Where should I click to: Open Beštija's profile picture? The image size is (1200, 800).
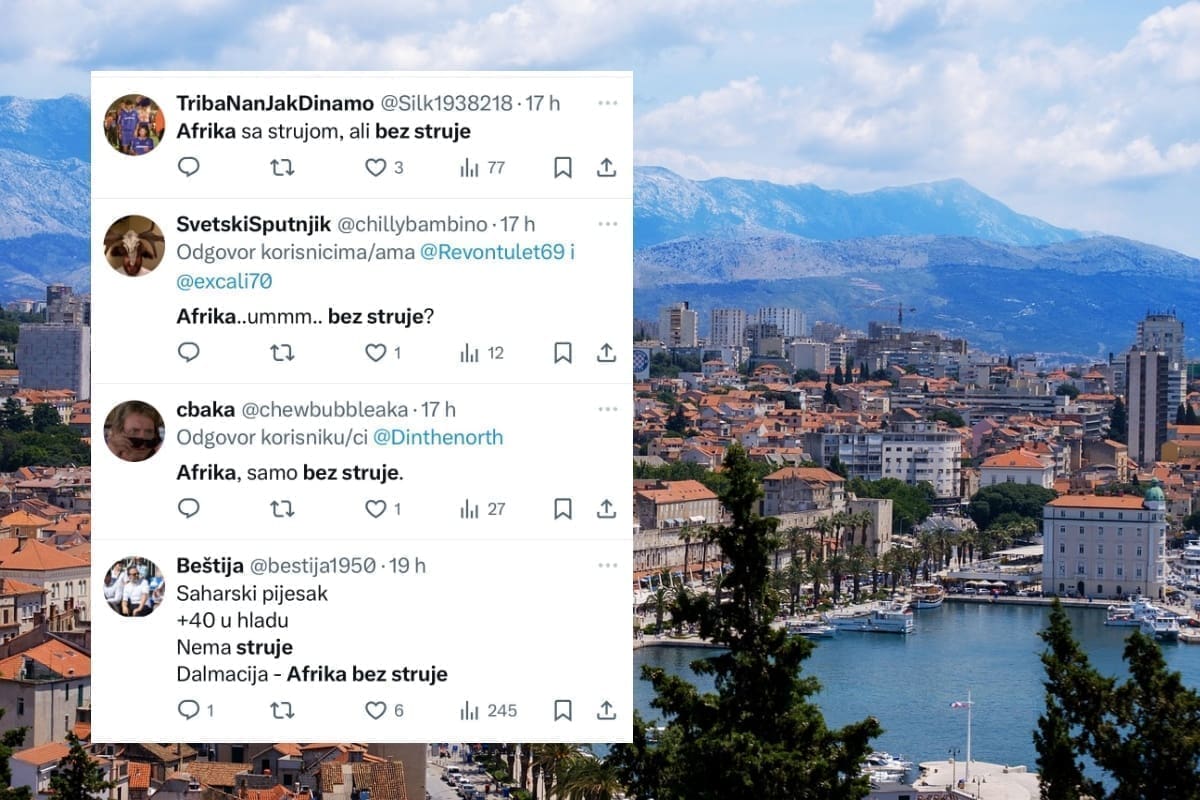pyautogui.click(x=134, y=586)
